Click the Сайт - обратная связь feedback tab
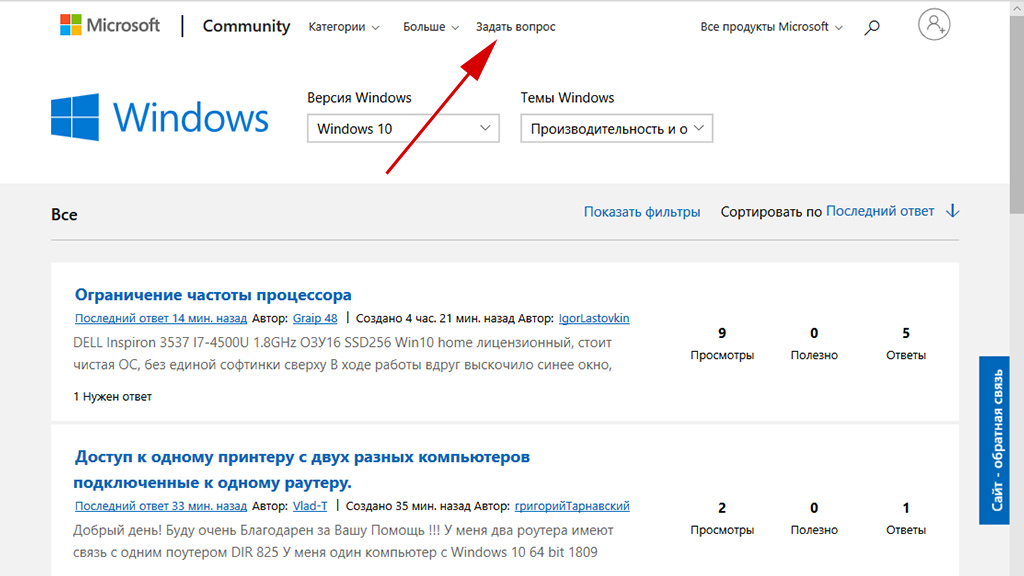This screenshot has width=1024, height=576. 994,440
